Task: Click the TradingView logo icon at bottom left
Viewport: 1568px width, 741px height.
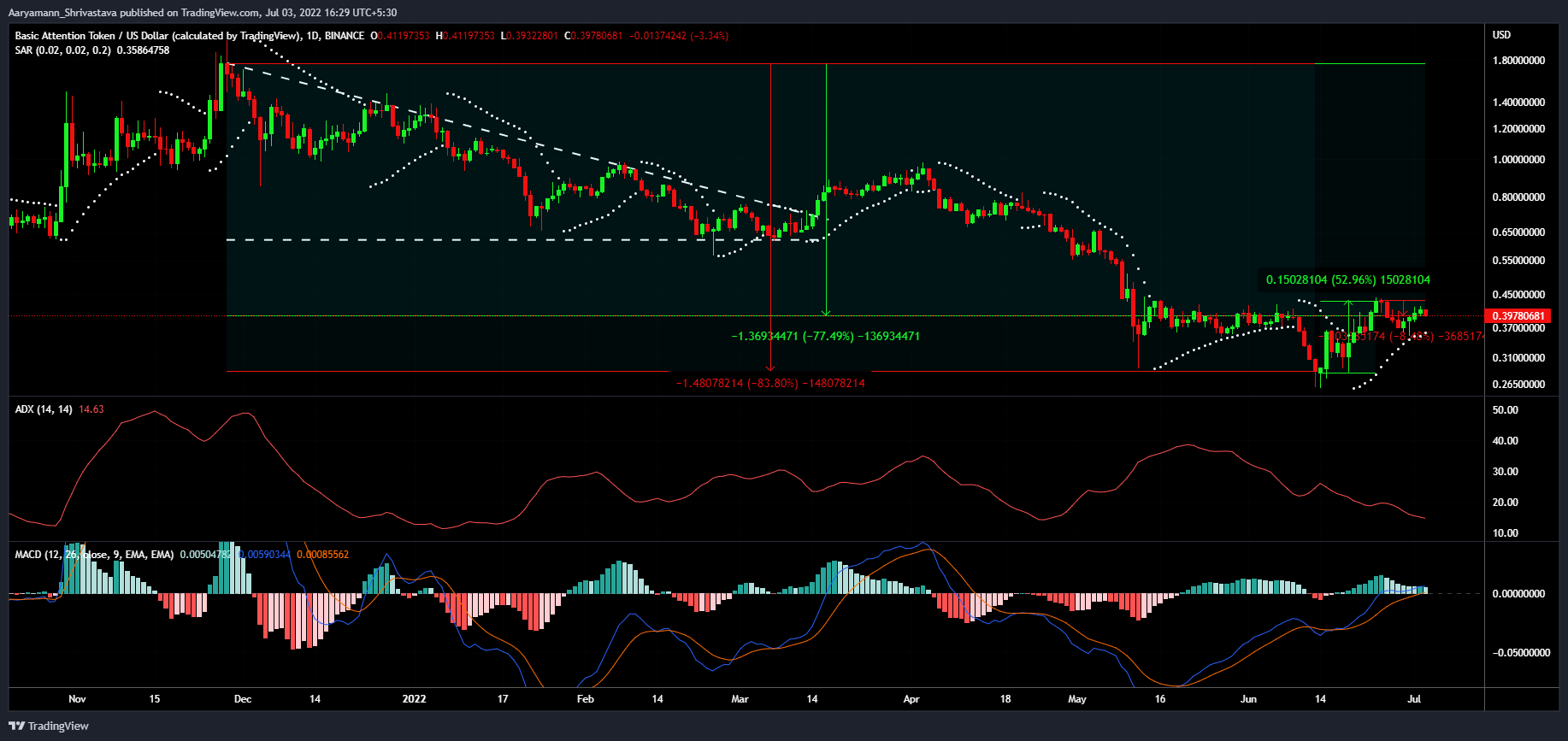Action: [16, 726]
